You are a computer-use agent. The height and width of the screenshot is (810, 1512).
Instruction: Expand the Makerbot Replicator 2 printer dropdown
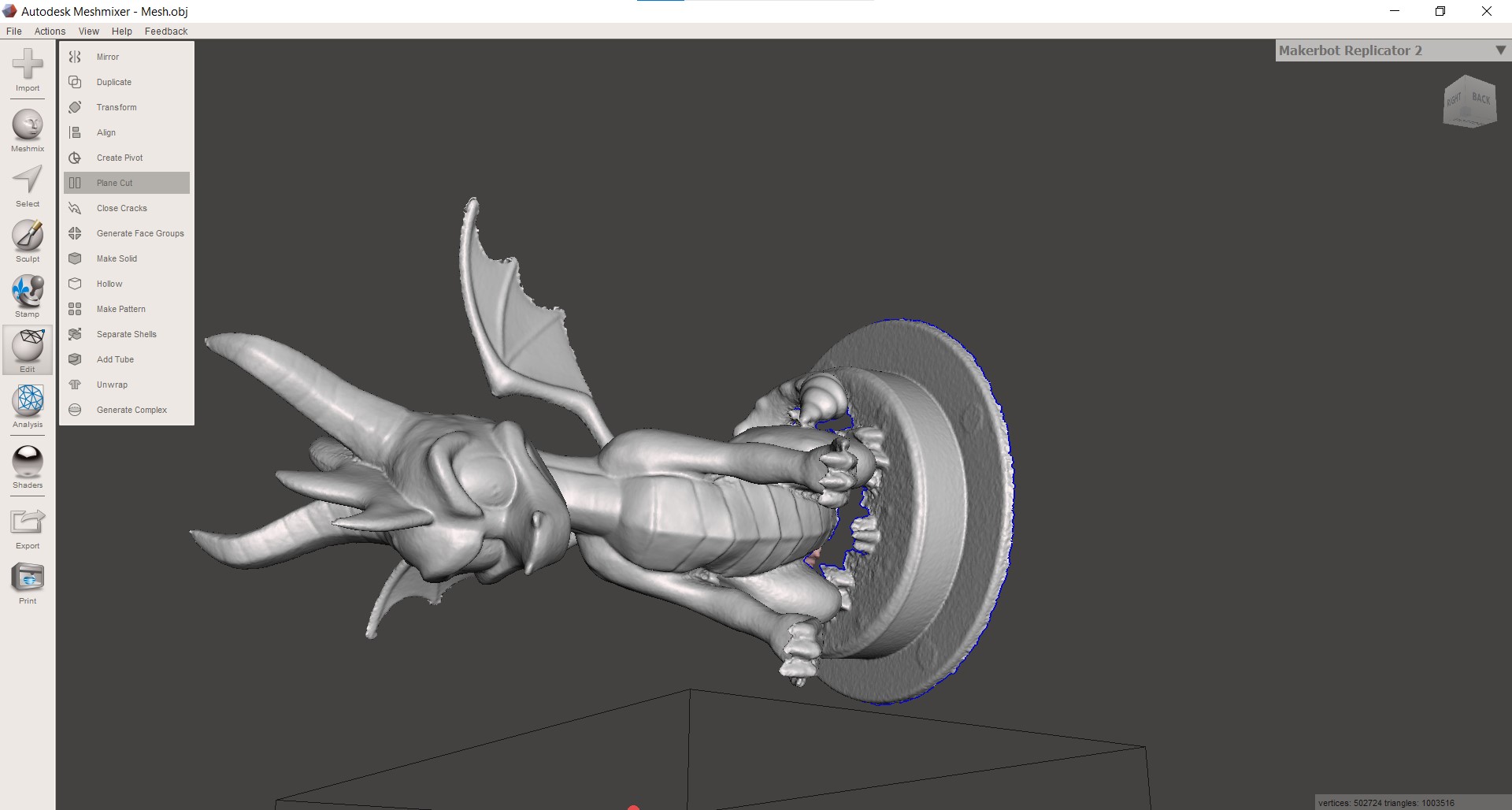coord(1500,50)
